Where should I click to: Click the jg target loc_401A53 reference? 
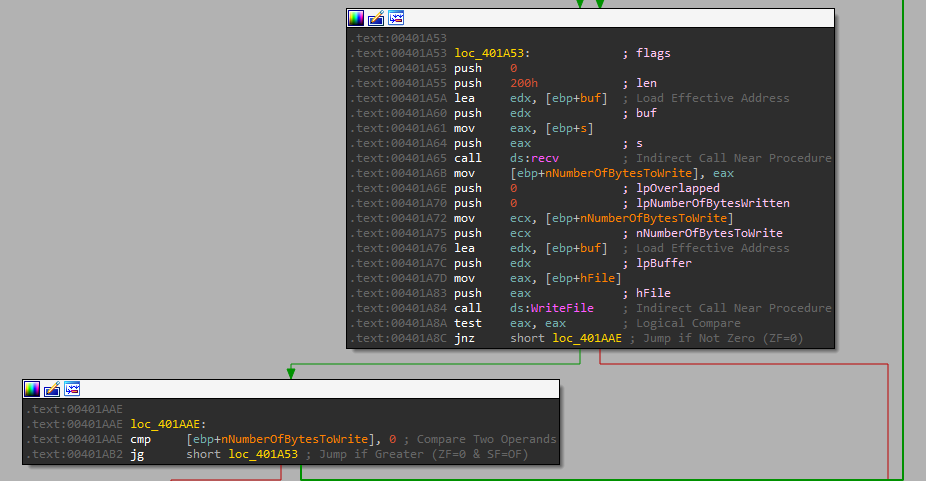265,455
